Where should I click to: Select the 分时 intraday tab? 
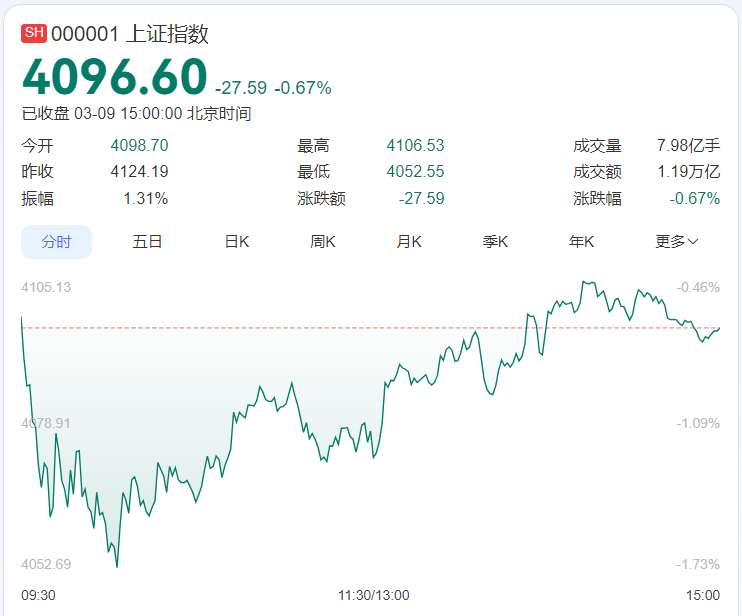57,242
